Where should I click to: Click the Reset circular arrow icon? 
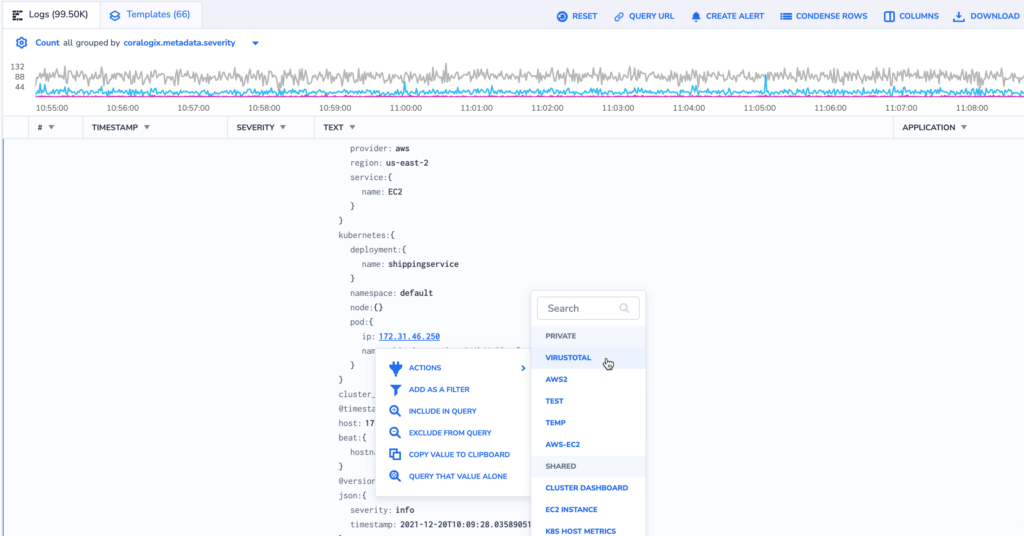pos(562,16)
